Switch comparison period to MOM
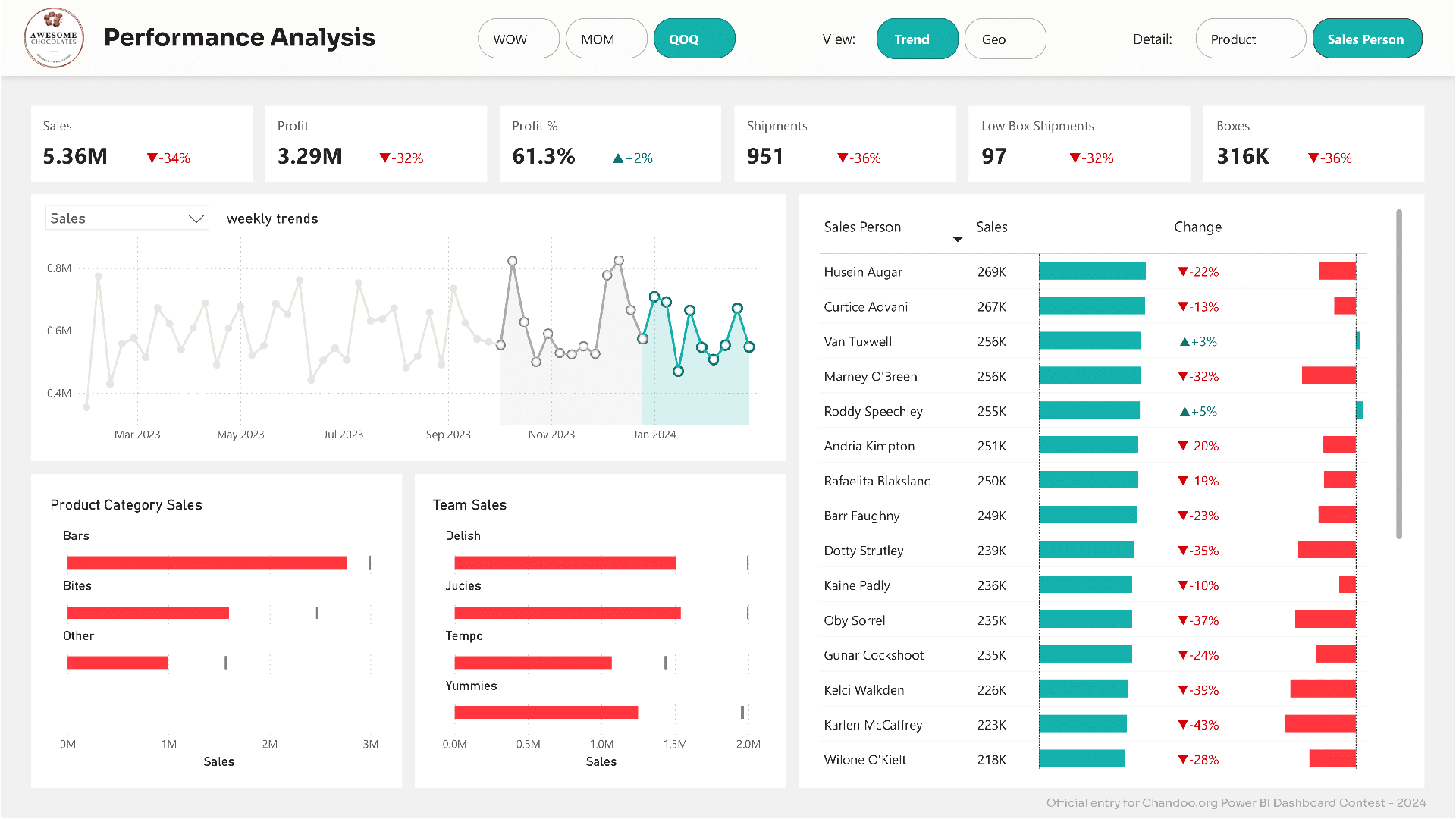 [606, 39]
